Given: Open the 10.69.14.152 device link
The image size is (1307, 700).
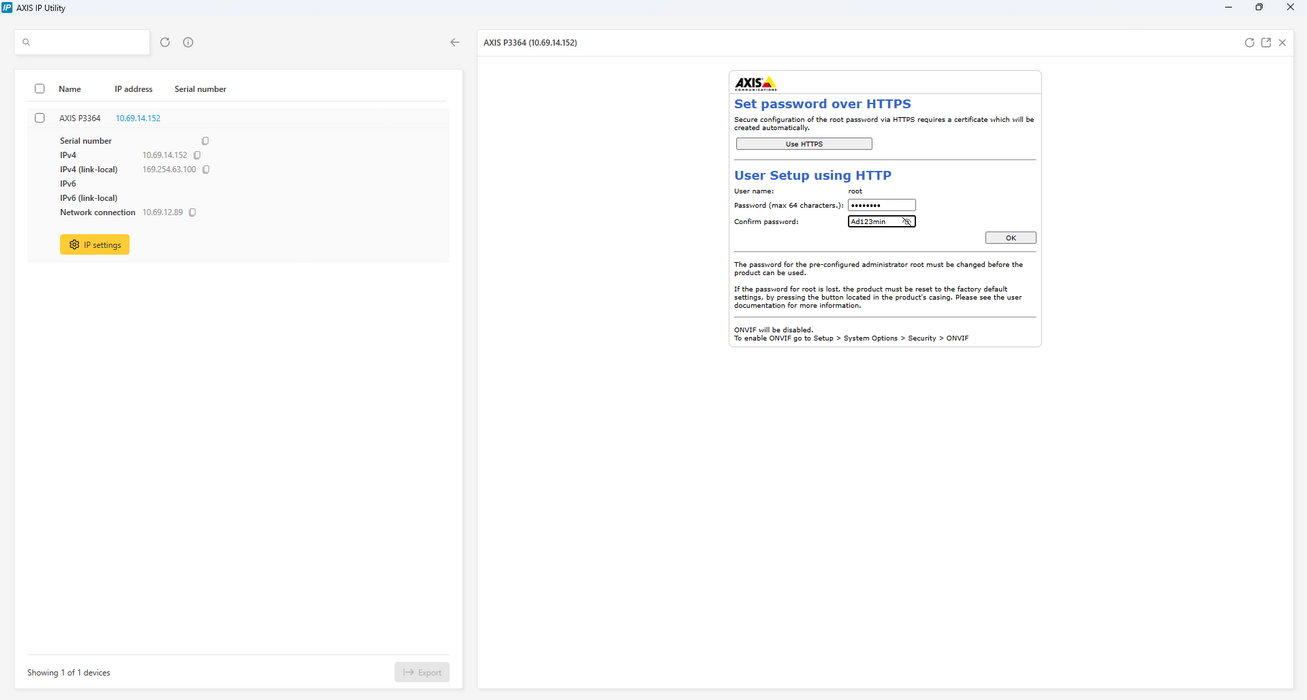Looking at the screenshot, I should click(138, 118).
